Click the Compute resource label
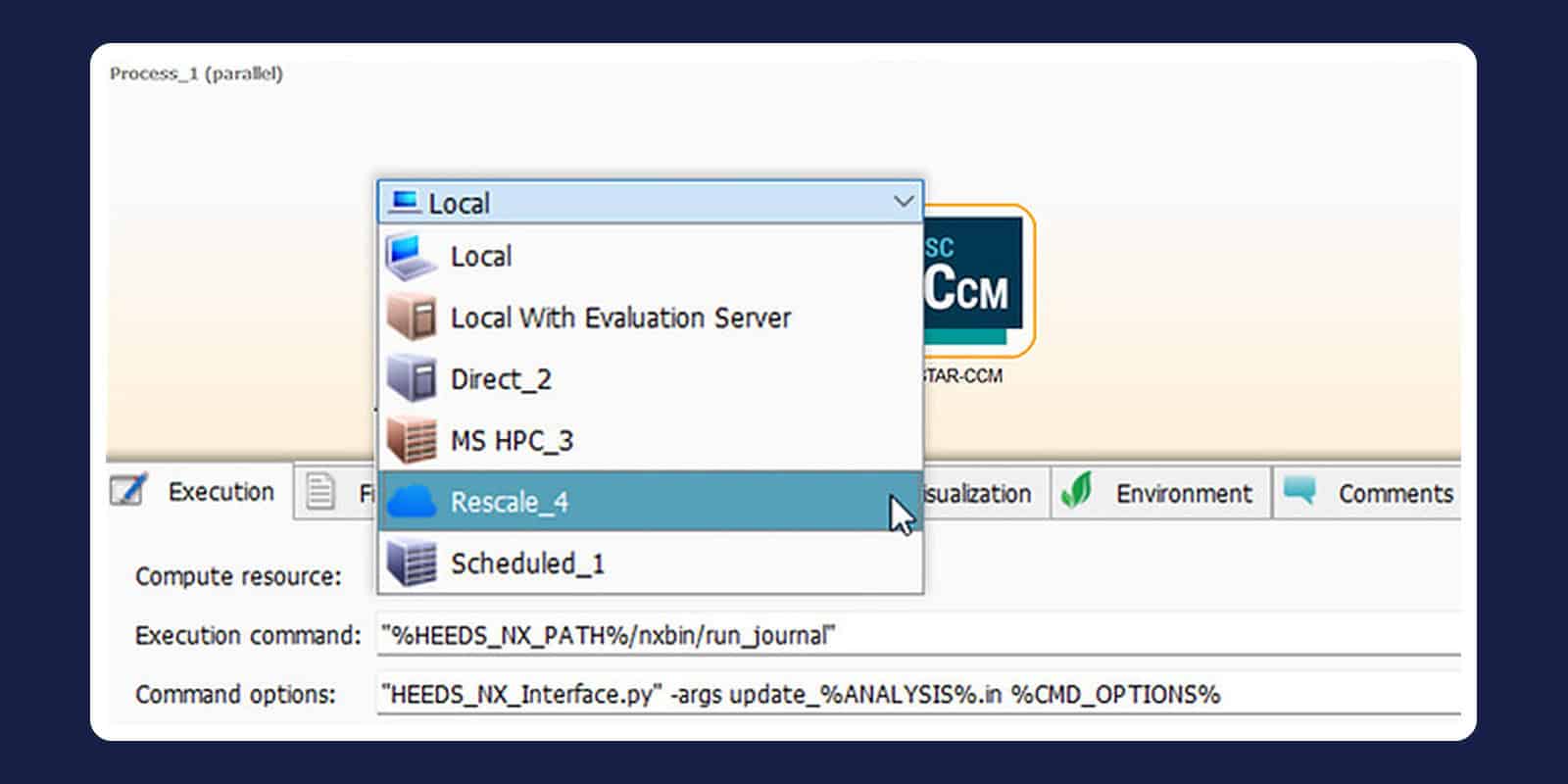 (238, 576)
